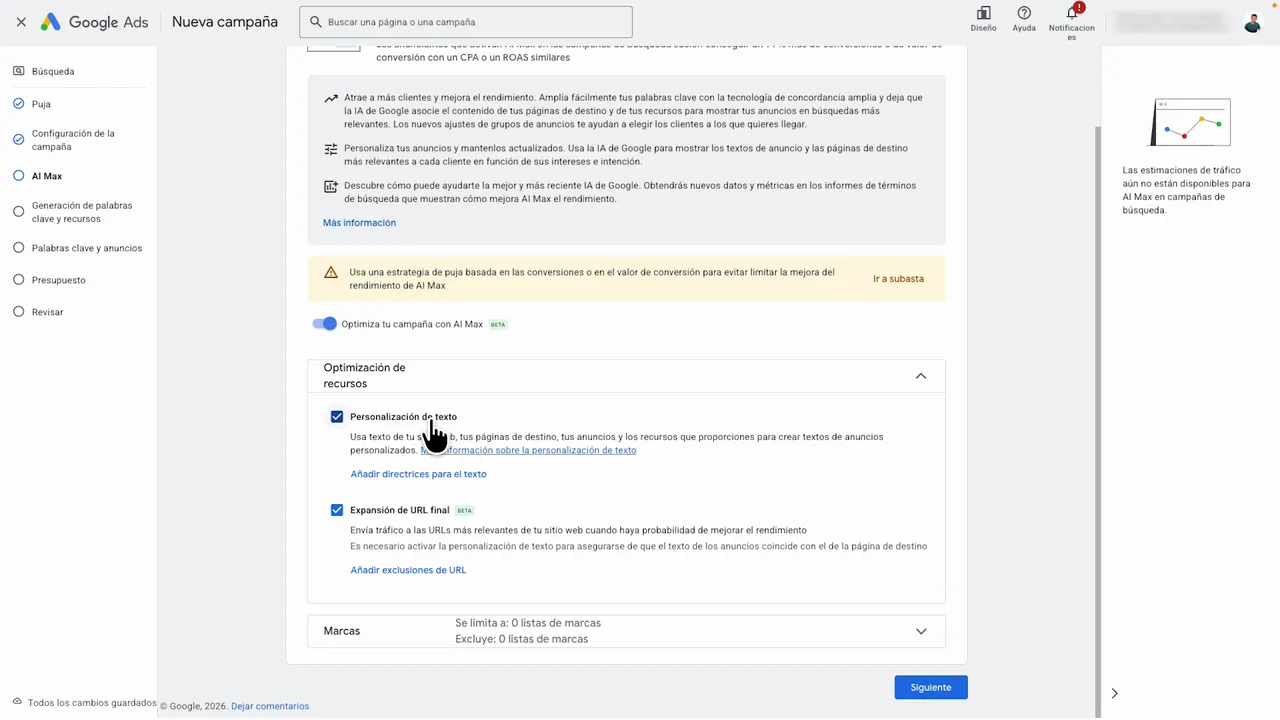Uncheck Personalización de texto checkbox
The width and height of the screenshot is (1280, 720).
point(337,417)
